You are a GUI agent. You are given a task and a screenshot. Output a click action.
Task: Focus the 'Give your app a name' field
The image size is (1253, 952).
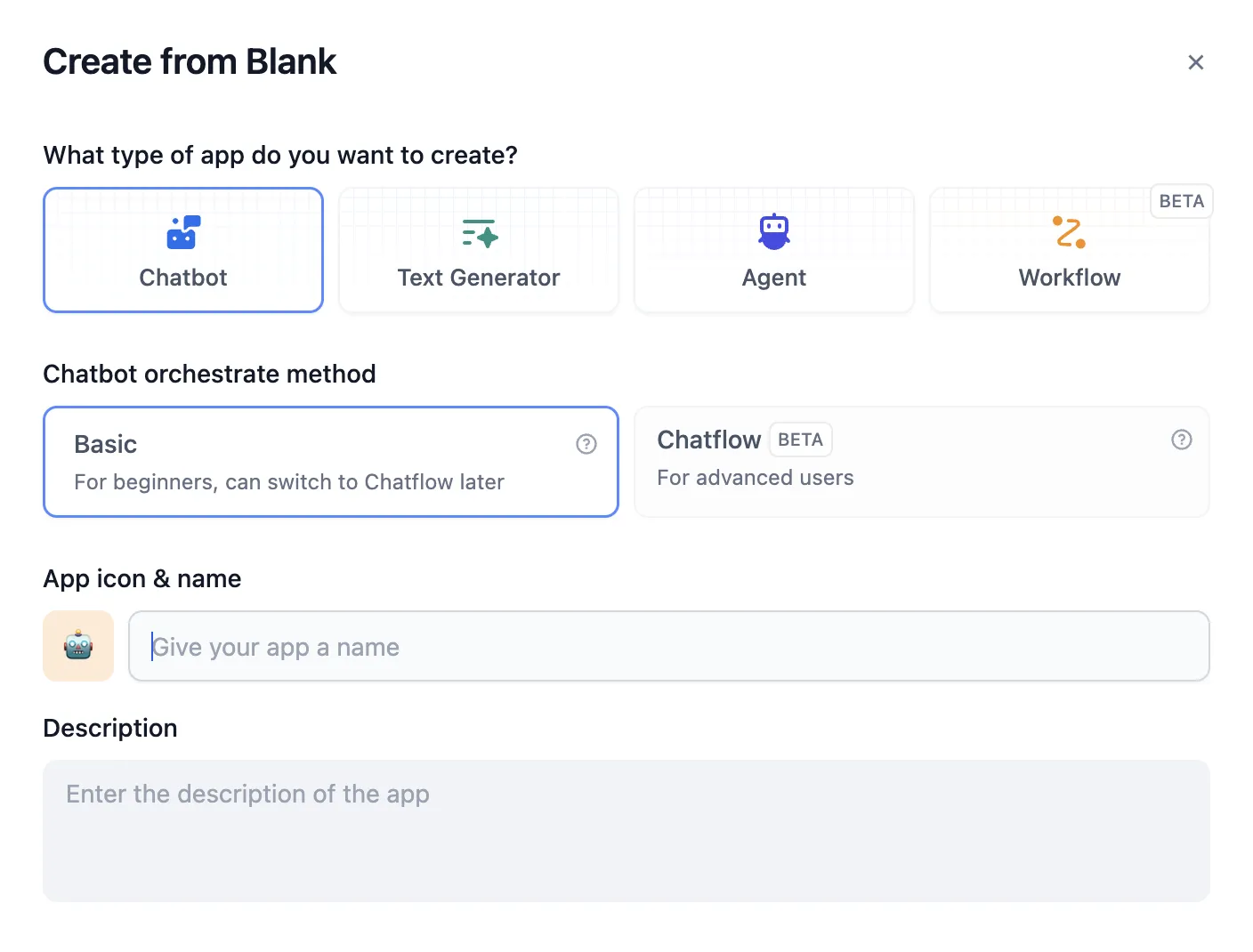668,646
